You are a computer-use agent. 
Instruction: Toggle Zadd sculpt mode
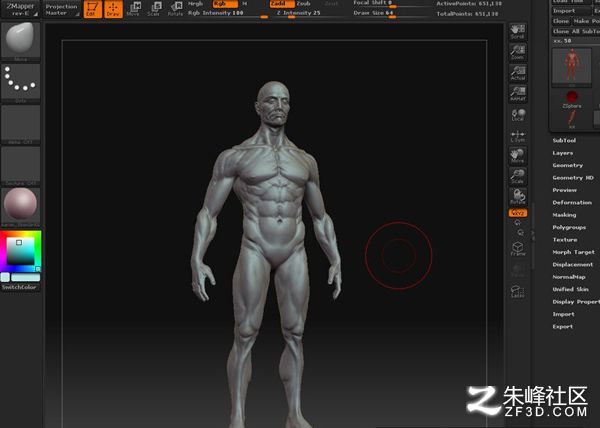282,3
